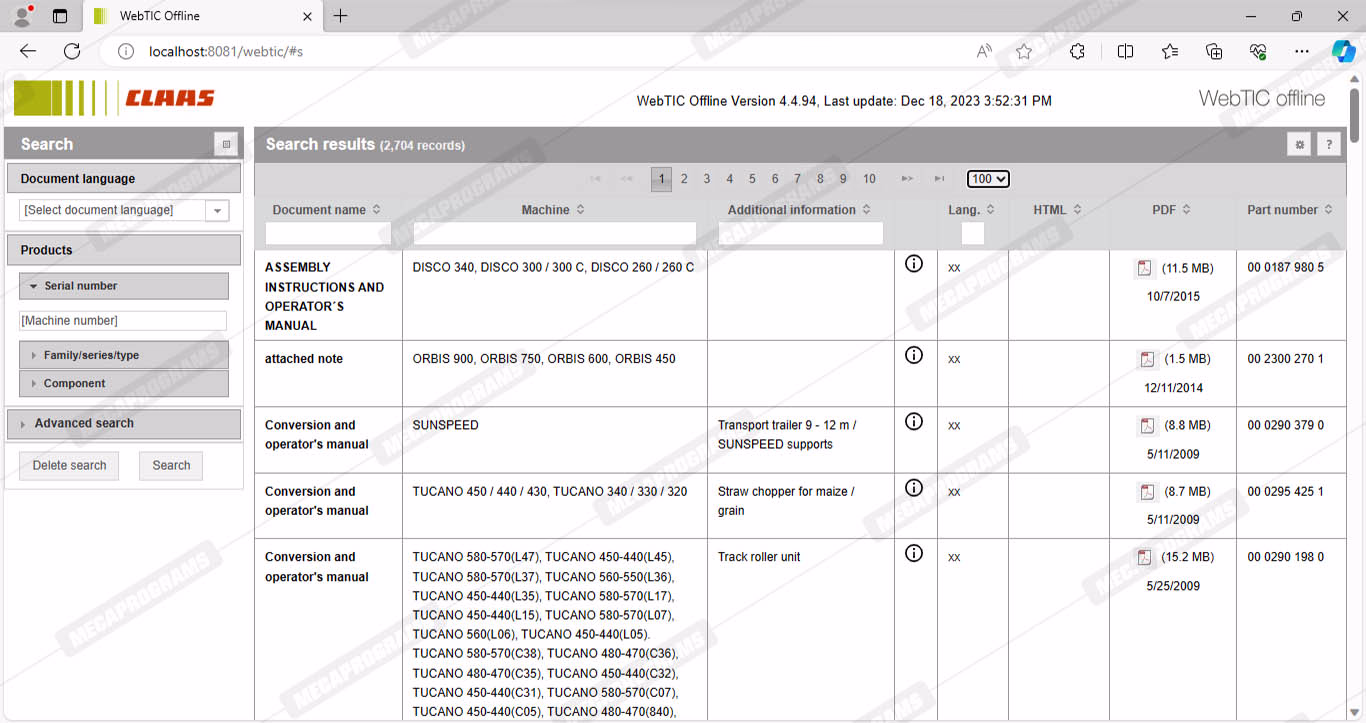Jump to last page in pagination
The image size is (1366, 723).
[x=939, y=179]
